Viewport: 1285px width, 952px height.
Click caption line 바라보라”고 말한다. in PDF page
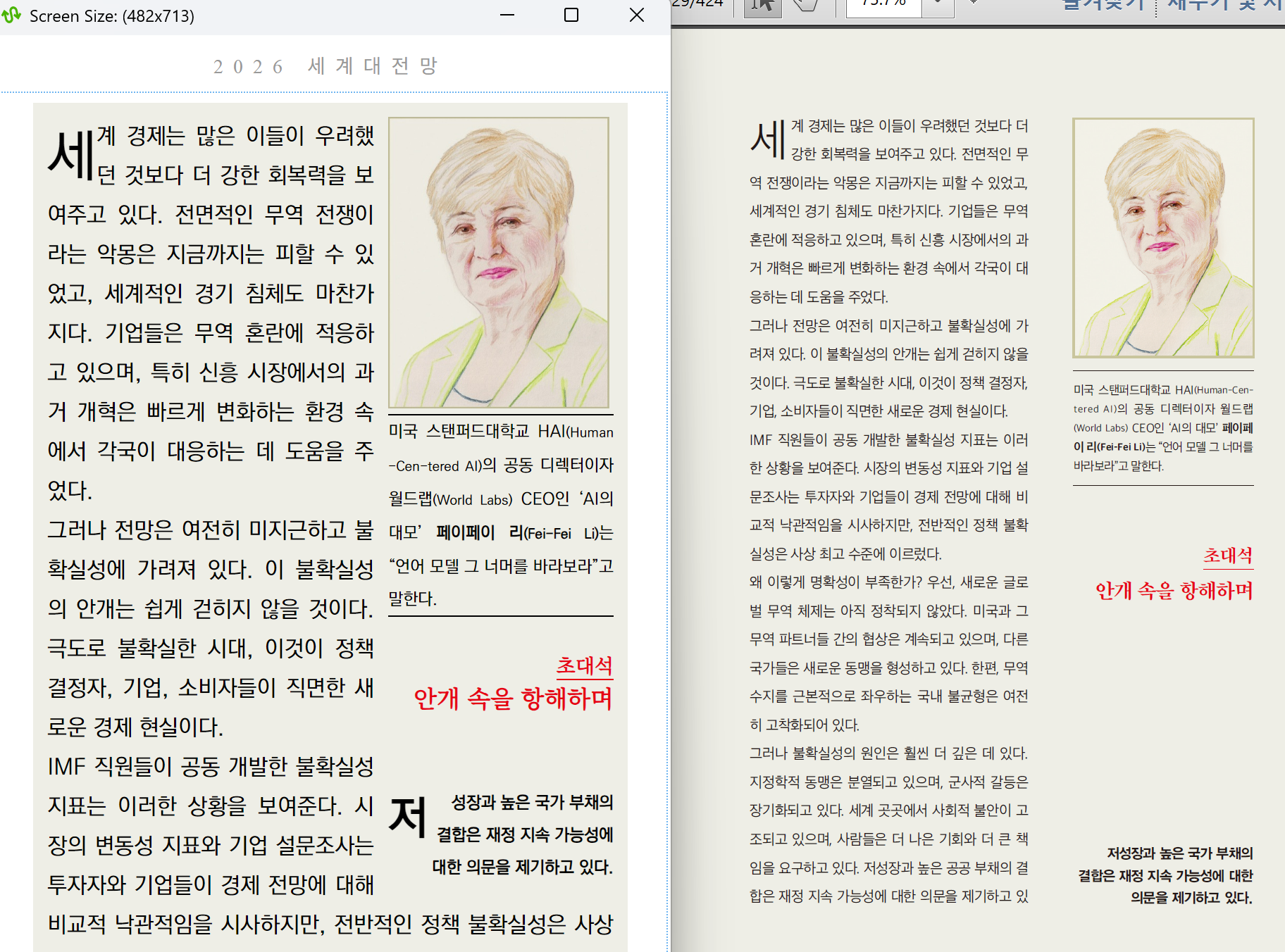click(x=1118, y=466)
